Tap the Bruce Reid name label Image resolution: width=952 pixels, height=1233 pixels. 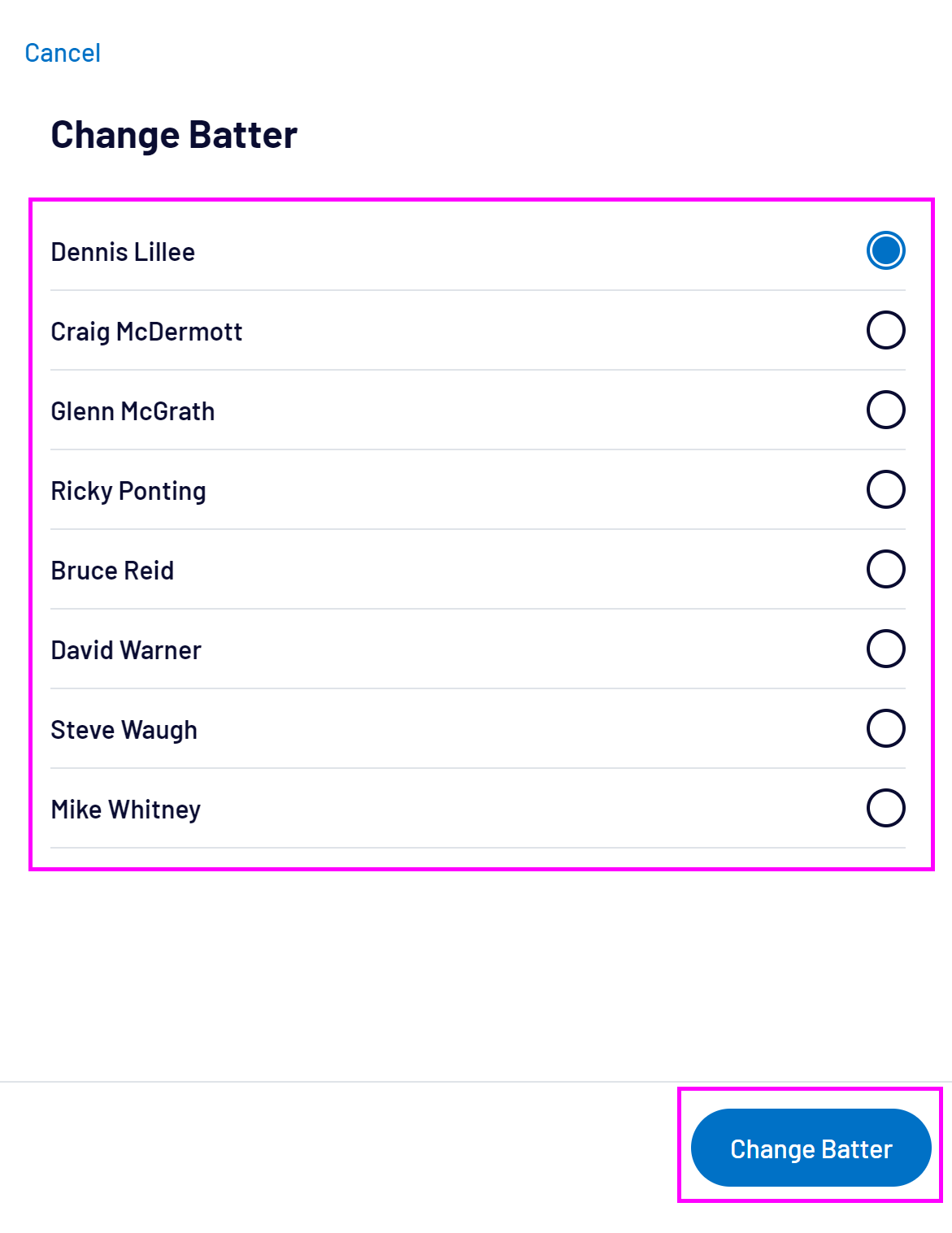click(112, 571)
